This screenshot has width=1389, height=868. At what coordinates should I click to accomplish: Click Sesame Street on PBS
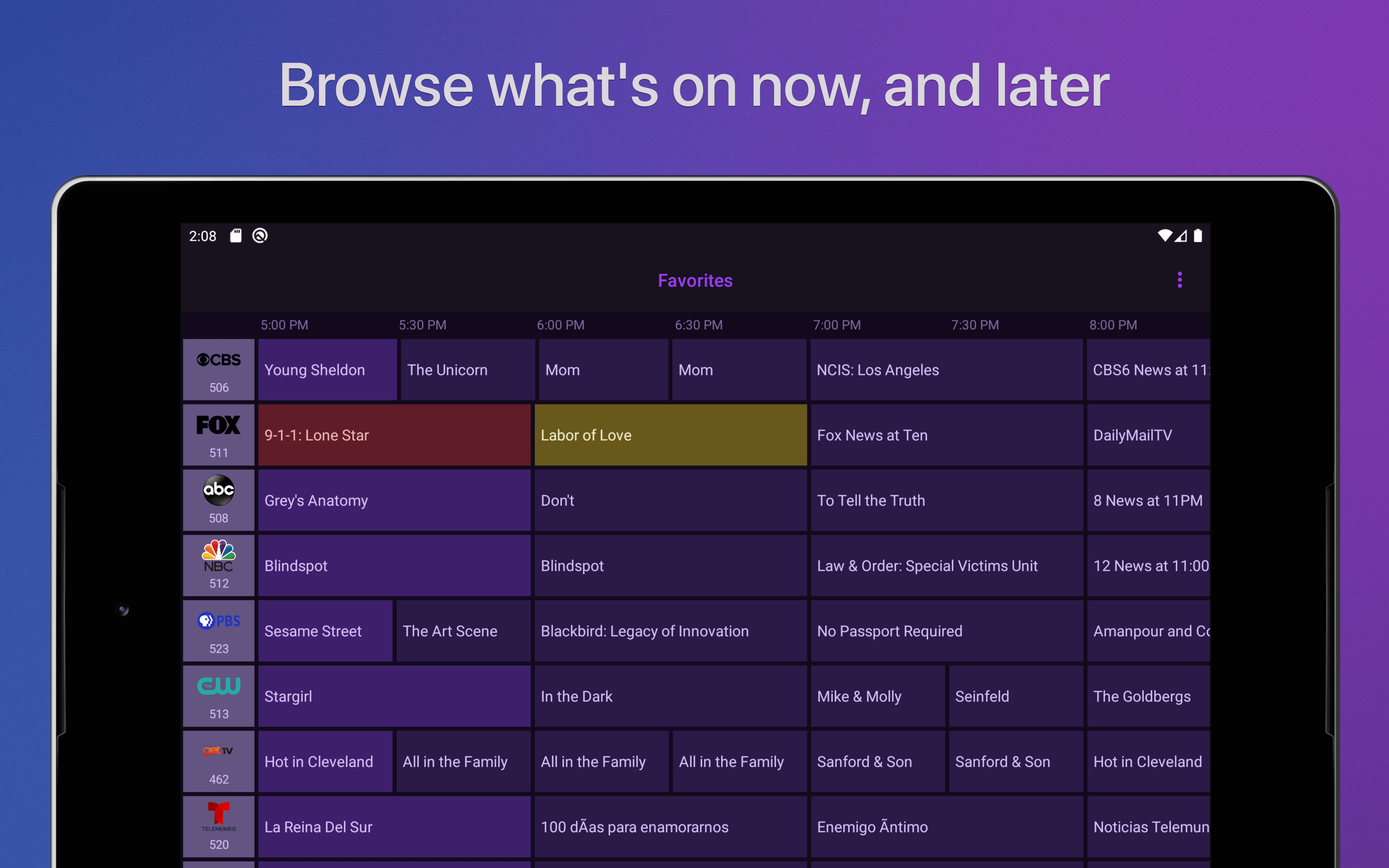pos(325,631)
